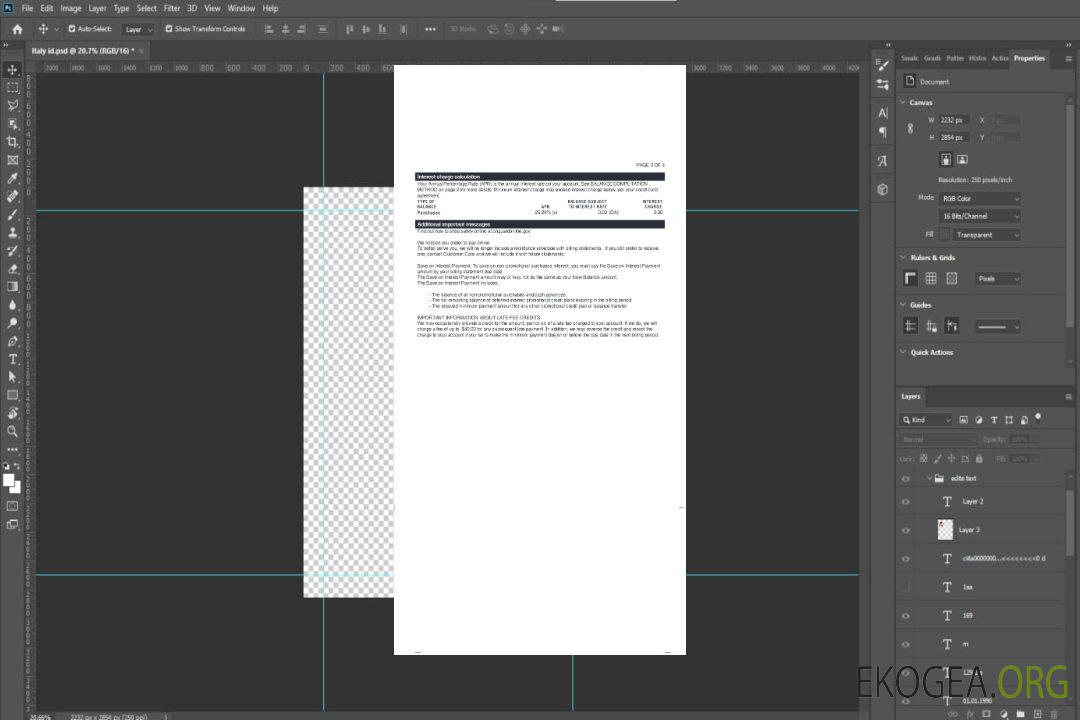Select the Lasso tool
This screenshot has width=1080, height=720.
(12, 105)
